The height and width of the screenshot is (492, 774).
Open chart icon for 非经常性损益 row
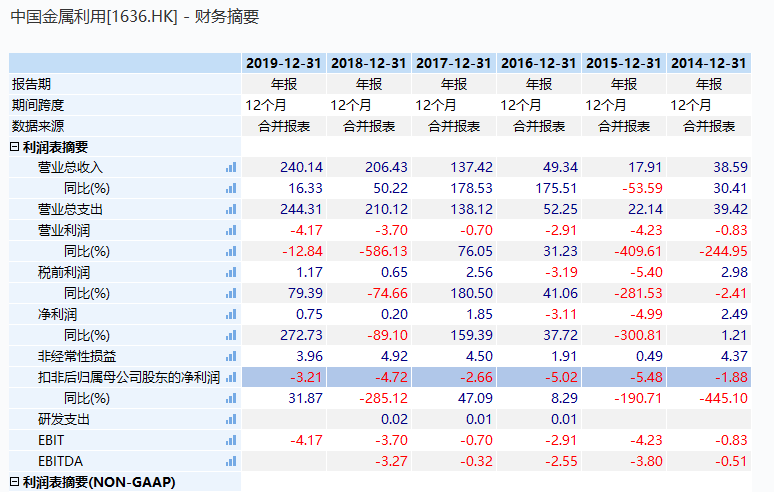[231, 356]
